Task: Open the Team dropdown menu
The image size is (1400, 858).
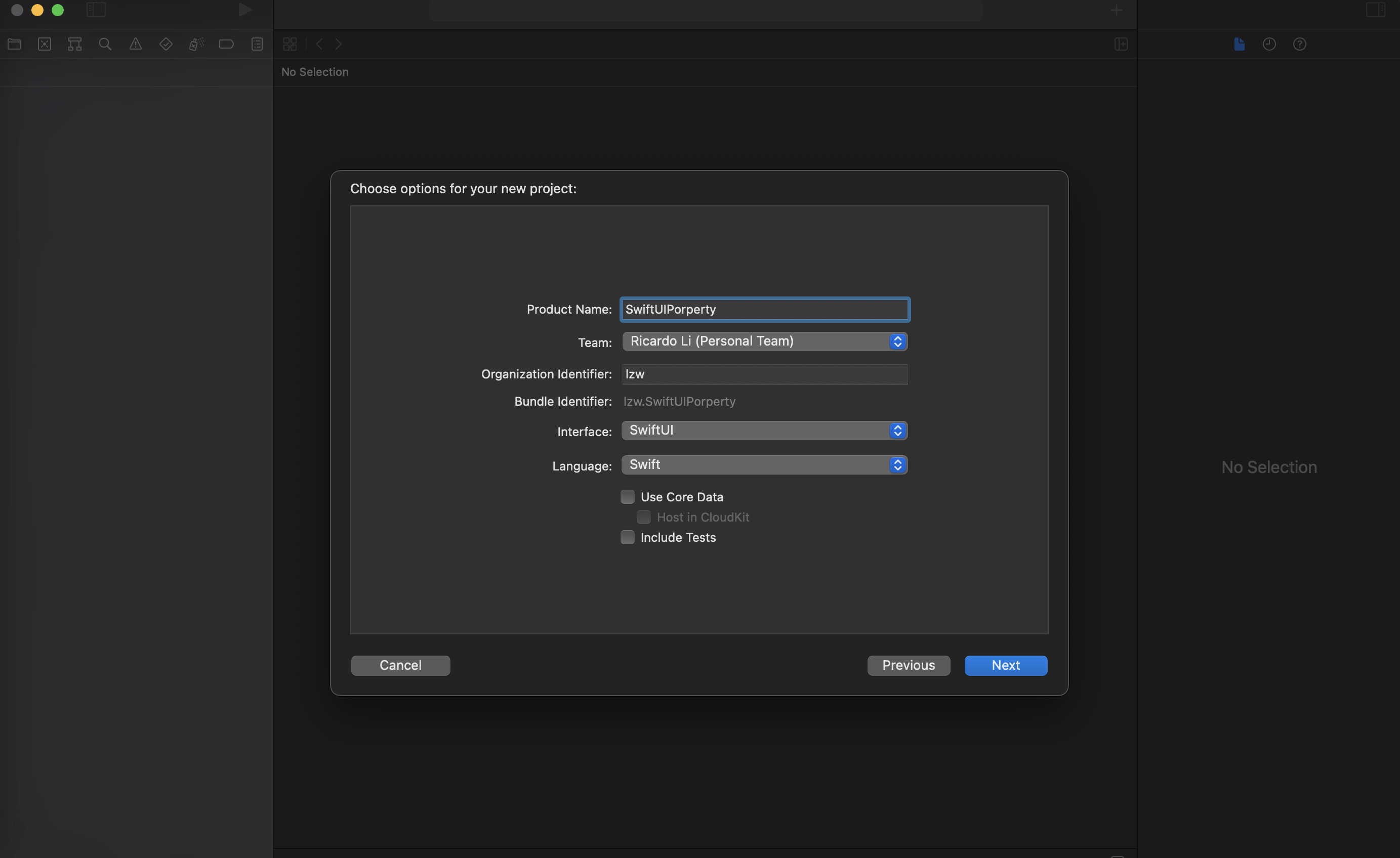Action: click(x=764, y=341)
